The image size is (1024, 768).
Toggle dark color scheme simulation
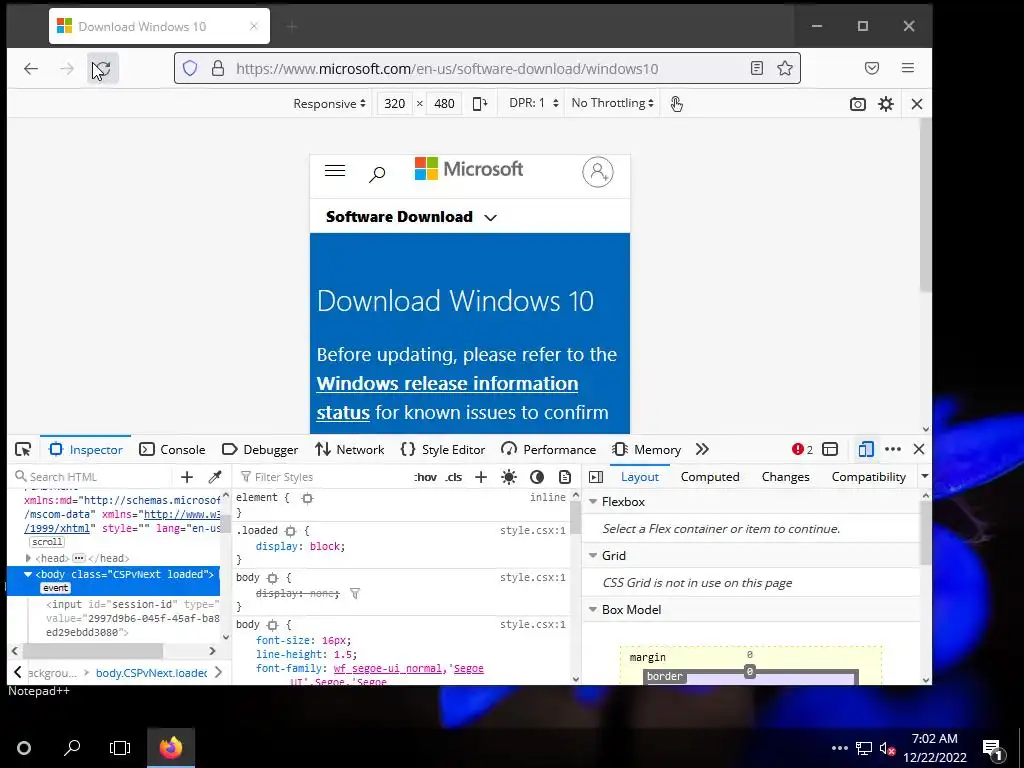537,477
